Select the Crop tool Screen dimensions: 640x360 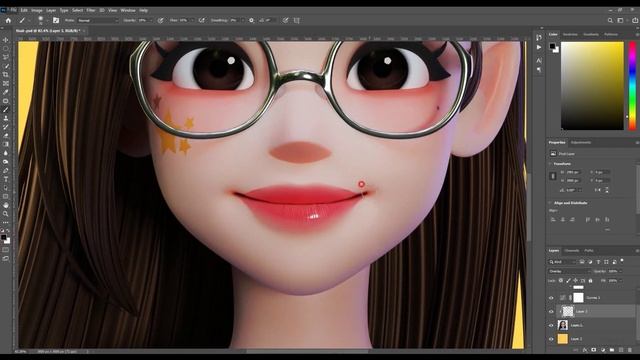click(x=6, y=75)
